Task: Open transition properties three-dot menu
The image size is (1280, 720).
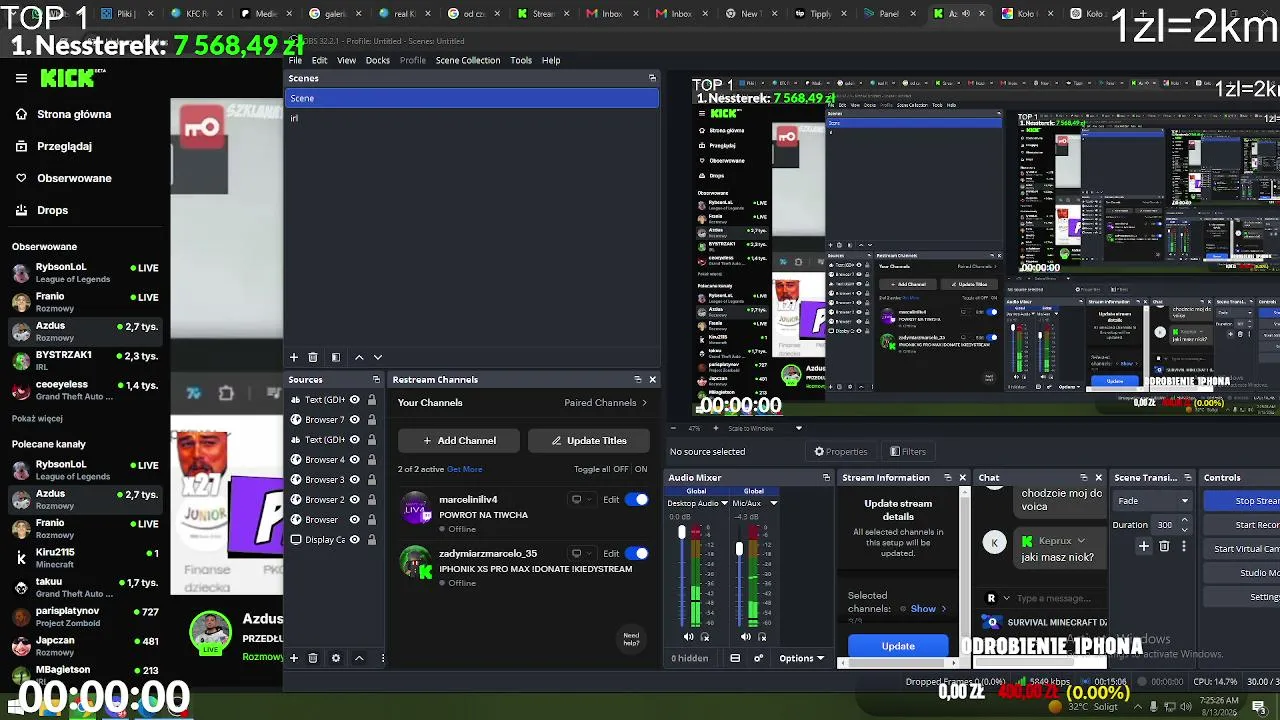Action: tap(1184, 546)
